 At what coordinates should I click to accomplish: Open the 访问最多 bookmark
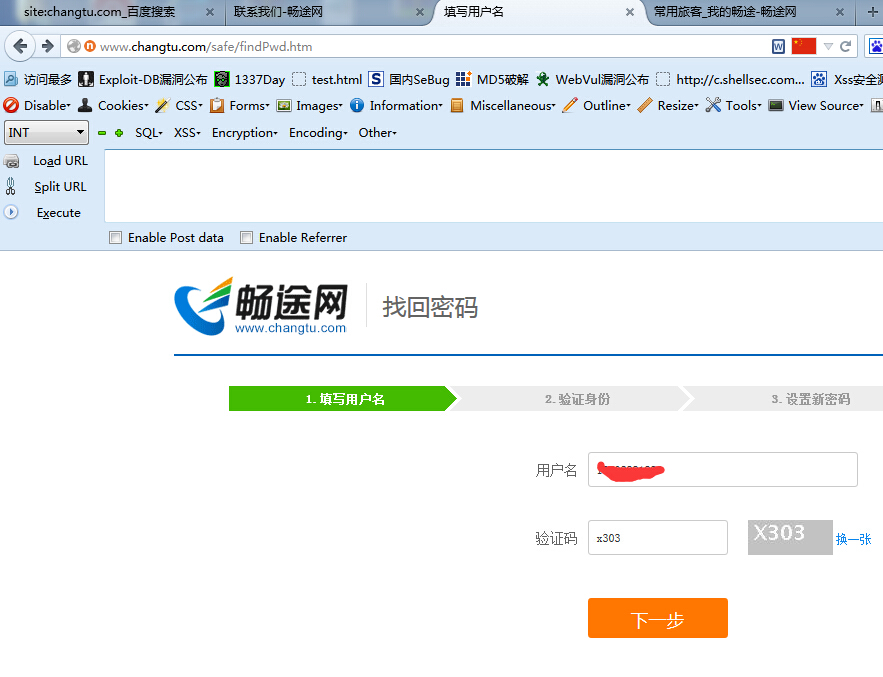[x=38, y=79]
